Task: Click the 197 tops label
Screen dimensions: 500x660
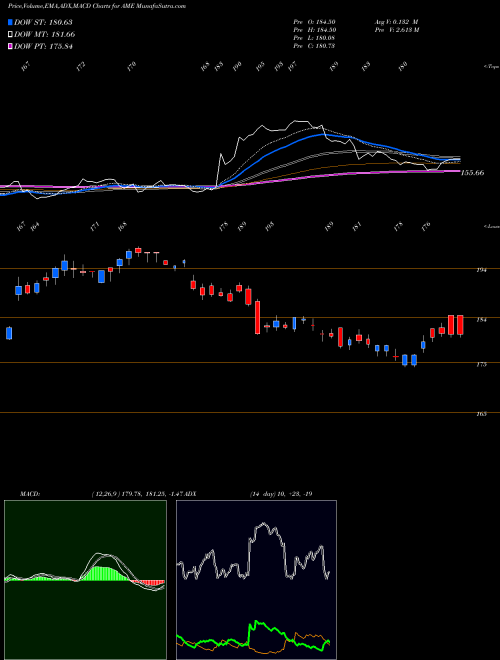Action: 293,66
